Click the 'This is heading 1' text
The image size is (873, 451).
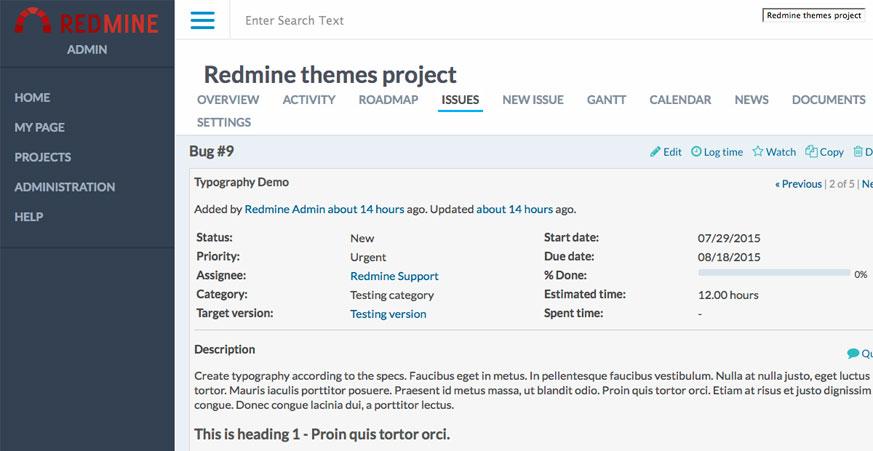point(322,434)
